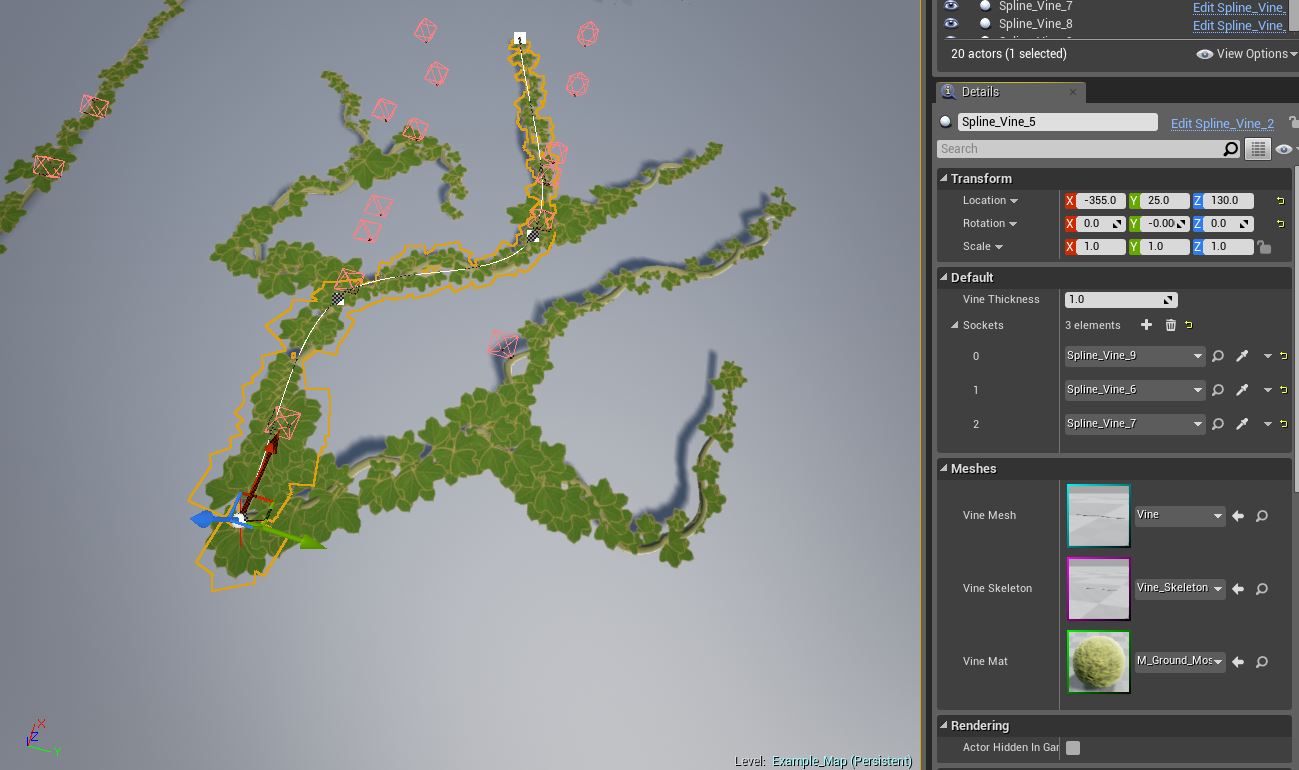Image resolution: width=1299 pixels, height=770 pixels.
Task: Use eyedropper picker for socket 1
Action: click(x=1242, y=390)
